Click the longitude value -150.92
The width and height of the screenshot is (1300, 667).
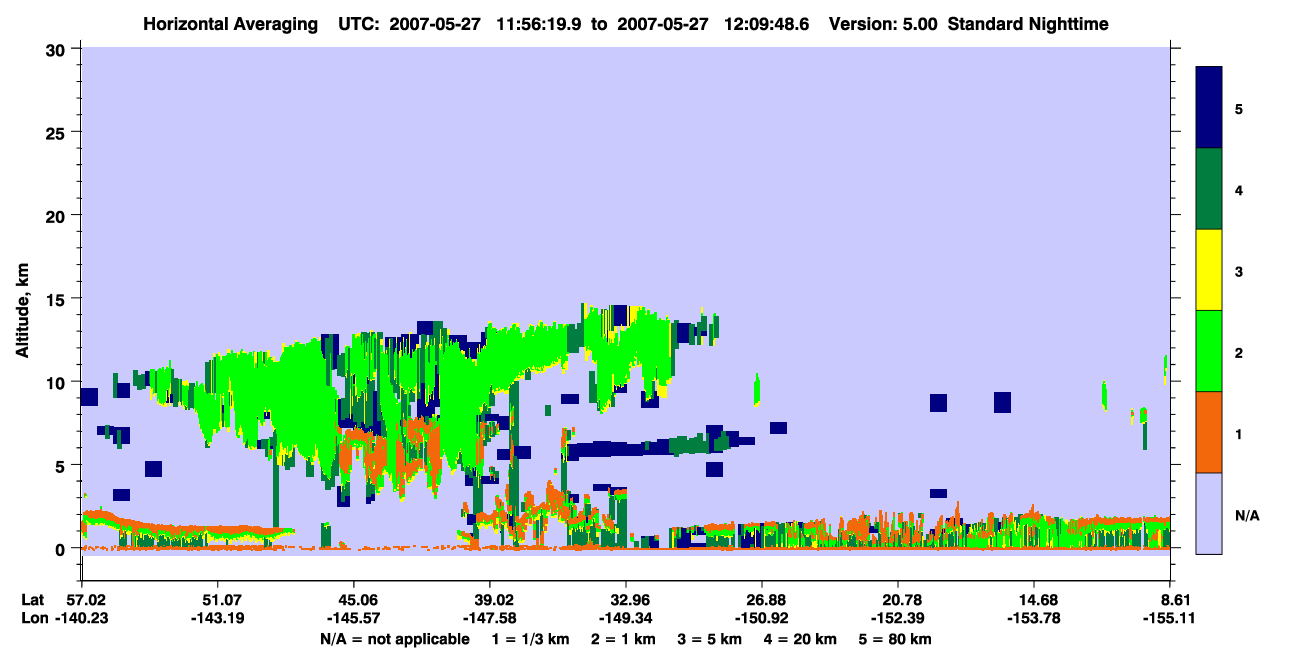point(762,619)
